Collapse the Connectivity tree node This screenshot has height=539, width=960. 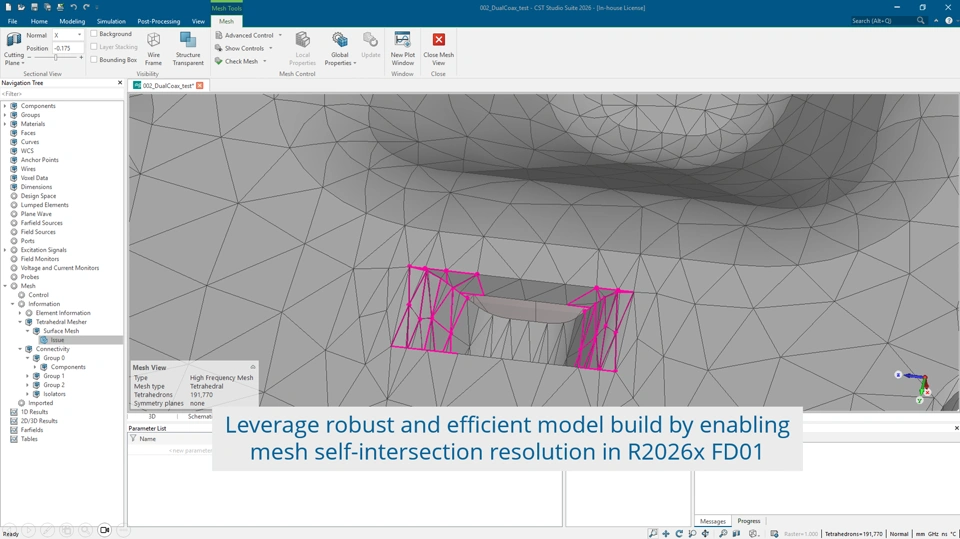[20, 349]
